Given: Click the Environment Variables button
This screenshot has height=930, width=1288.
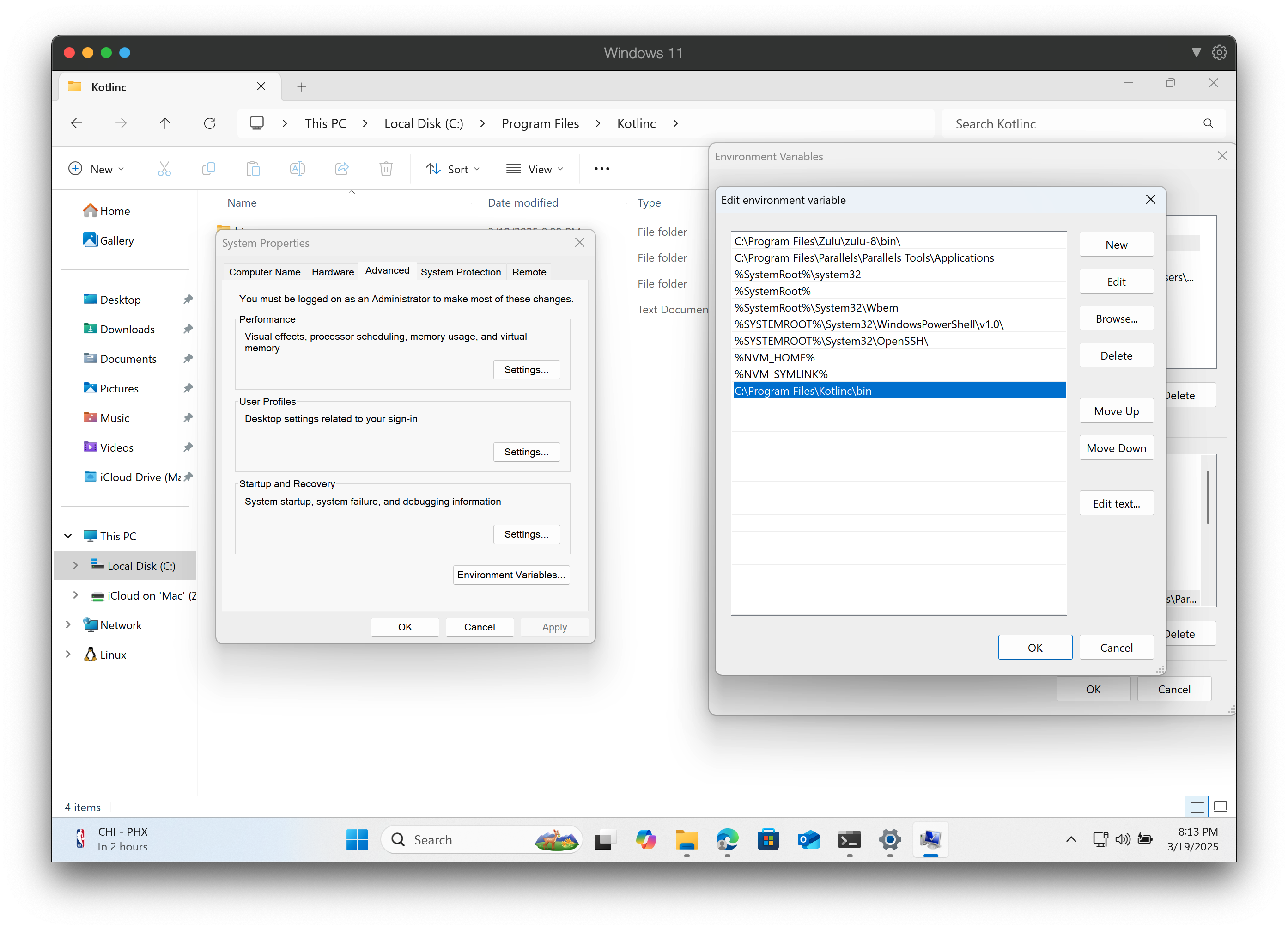Looking at the screenshot, I should point(510,575).
